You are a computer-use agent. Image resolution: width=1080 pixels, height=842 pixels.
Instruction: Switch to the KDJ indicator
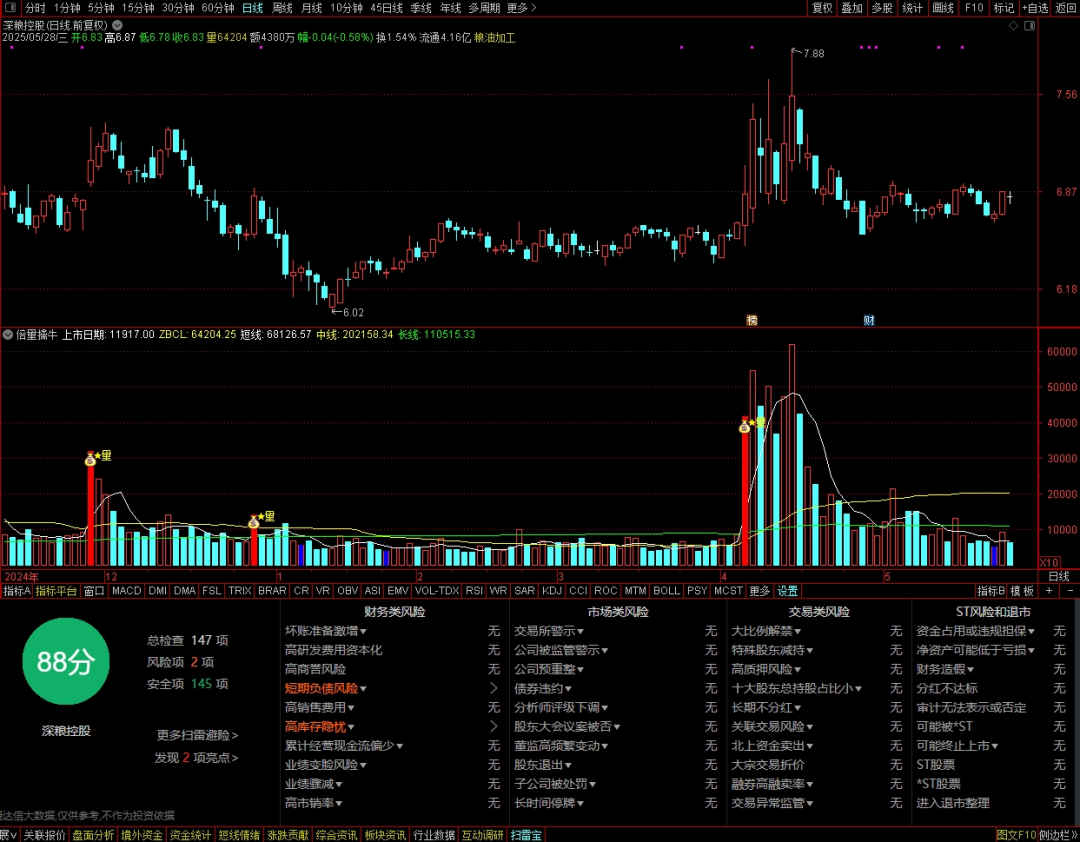click(x=552, y=591)
